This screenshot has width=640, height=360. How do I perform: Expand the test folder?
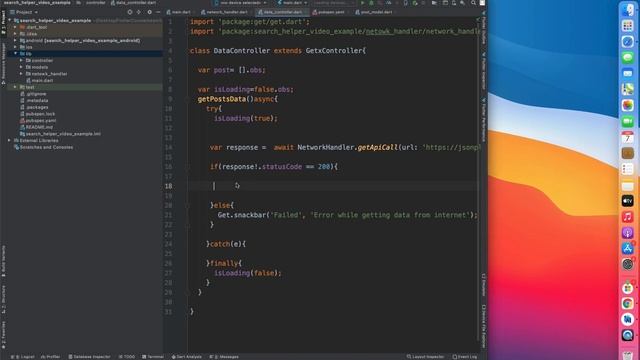click(x=16, y=87)
